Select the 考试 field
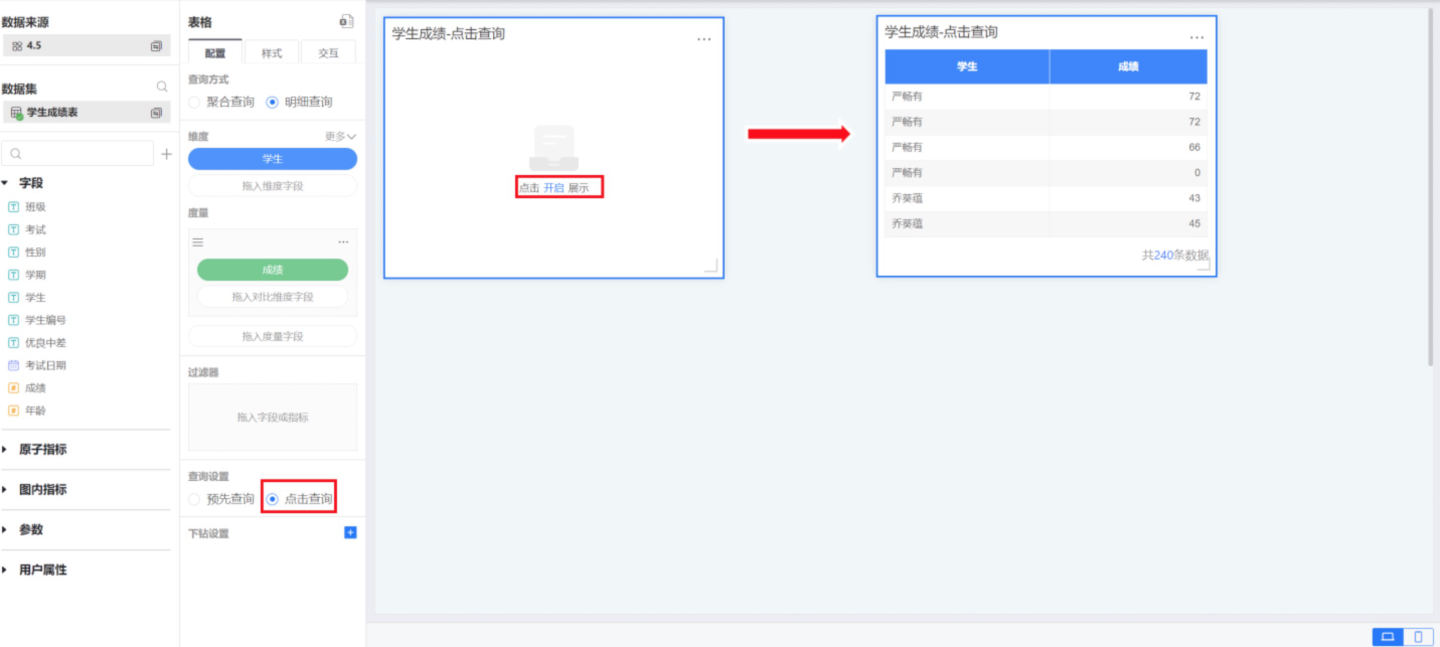 35,230
